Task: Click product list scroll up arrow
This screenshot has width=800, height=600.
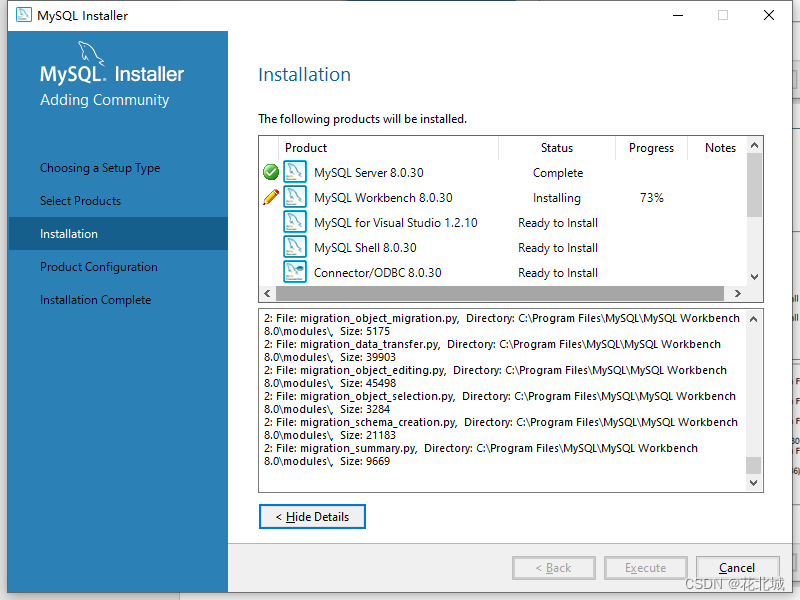Action: click(x=755, y=145)
